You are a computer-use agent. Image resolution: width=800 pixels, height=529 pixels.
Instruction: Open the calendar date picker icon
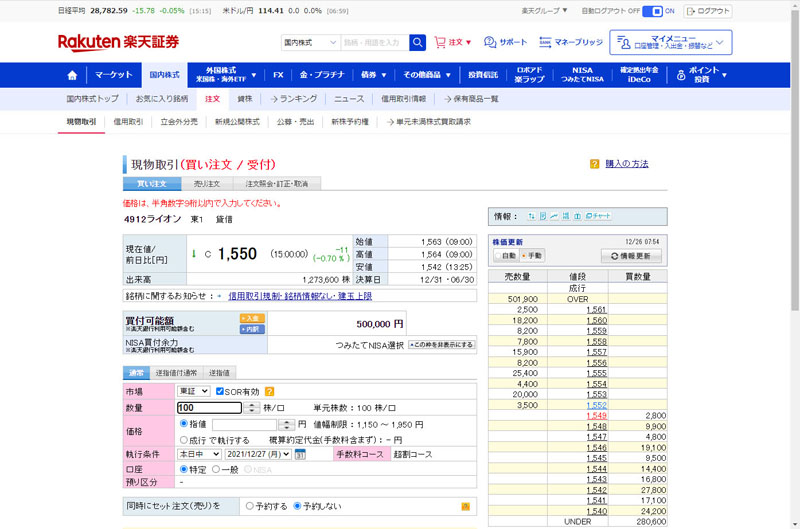300,454
